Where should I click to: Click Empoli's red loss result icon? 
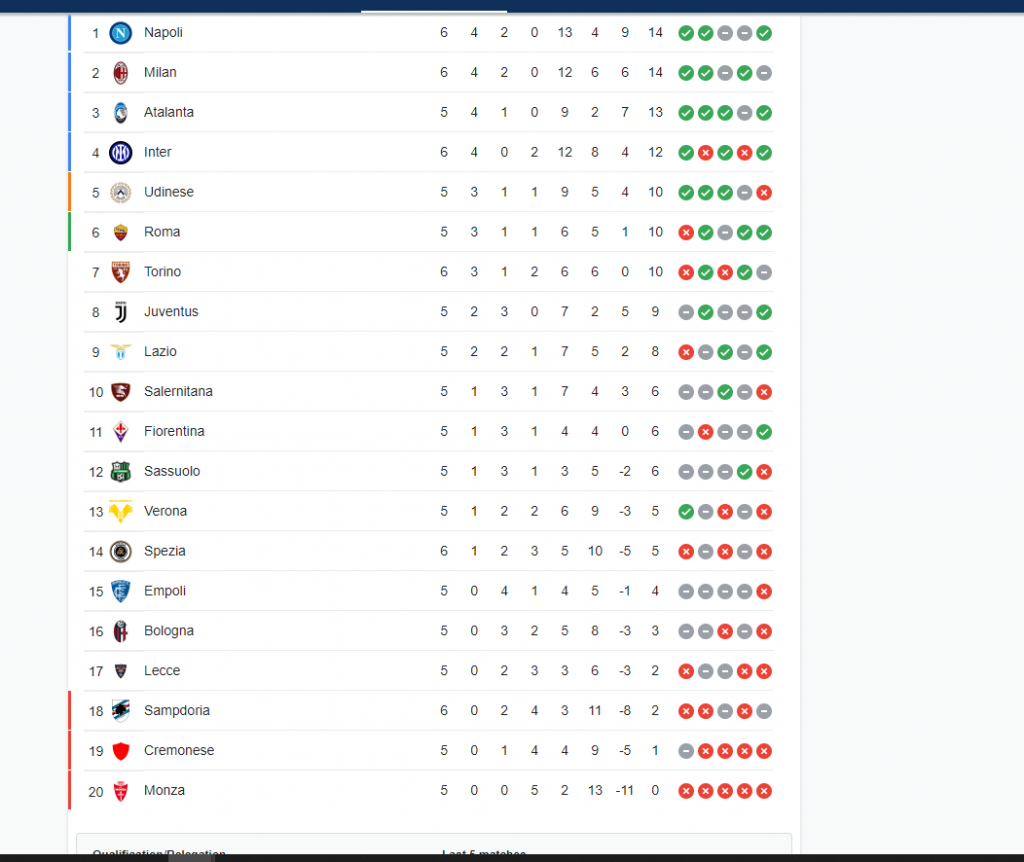pos(764,592)
